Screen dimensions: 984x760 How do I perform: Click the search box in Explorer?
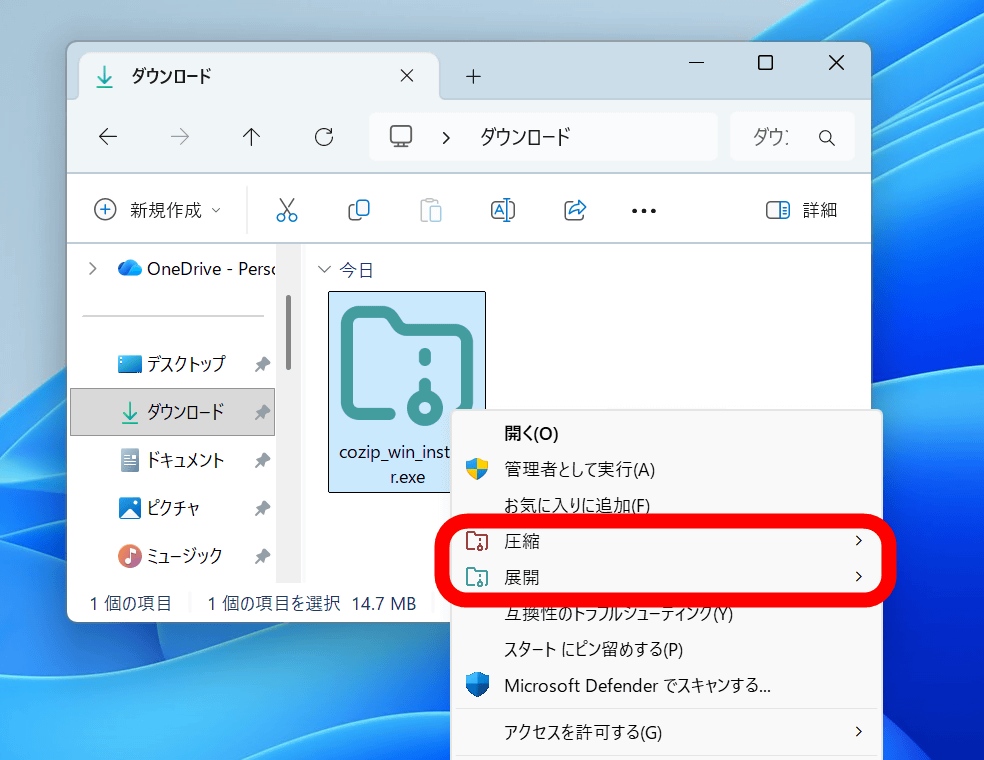[x=791, y=138]
